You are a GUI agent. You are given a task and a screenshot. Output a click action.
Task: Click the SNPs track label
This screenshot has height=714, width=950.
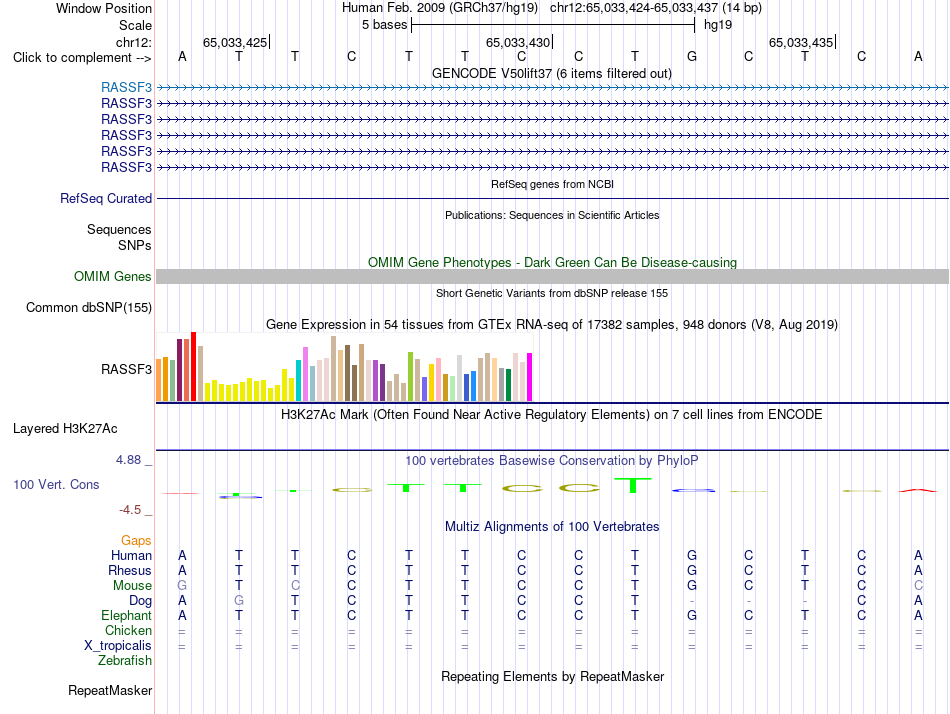tap(135, 245)
